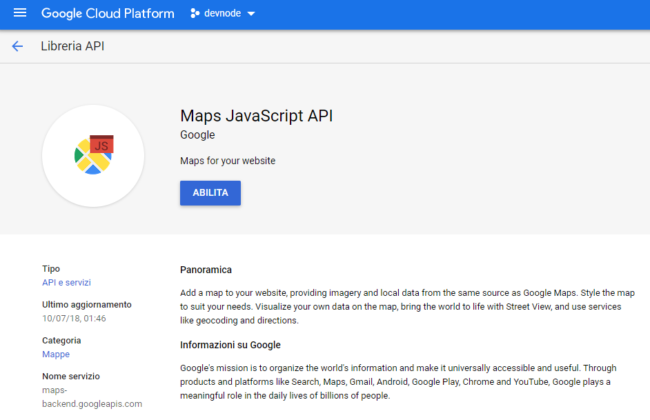Click the Maps JavaScript API title

coord(256,116)
